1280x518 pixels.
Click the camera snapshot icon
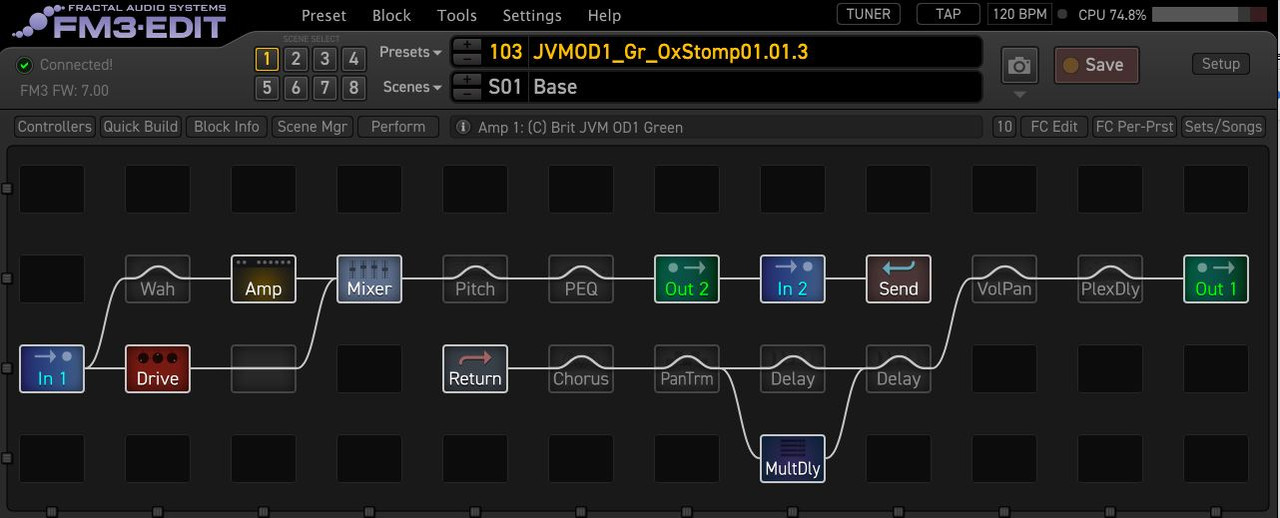[x=1019, y=65]
